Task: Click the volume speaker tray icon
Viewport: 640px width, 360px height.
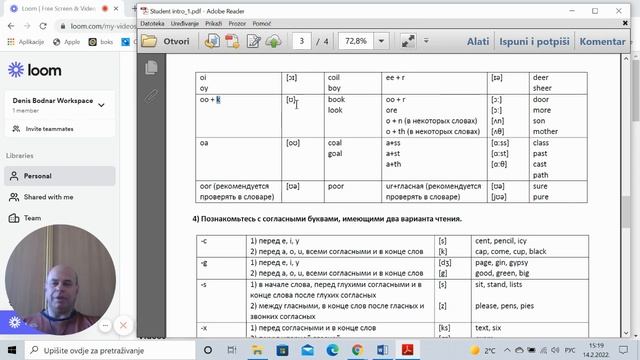Action: coord(555,350)
